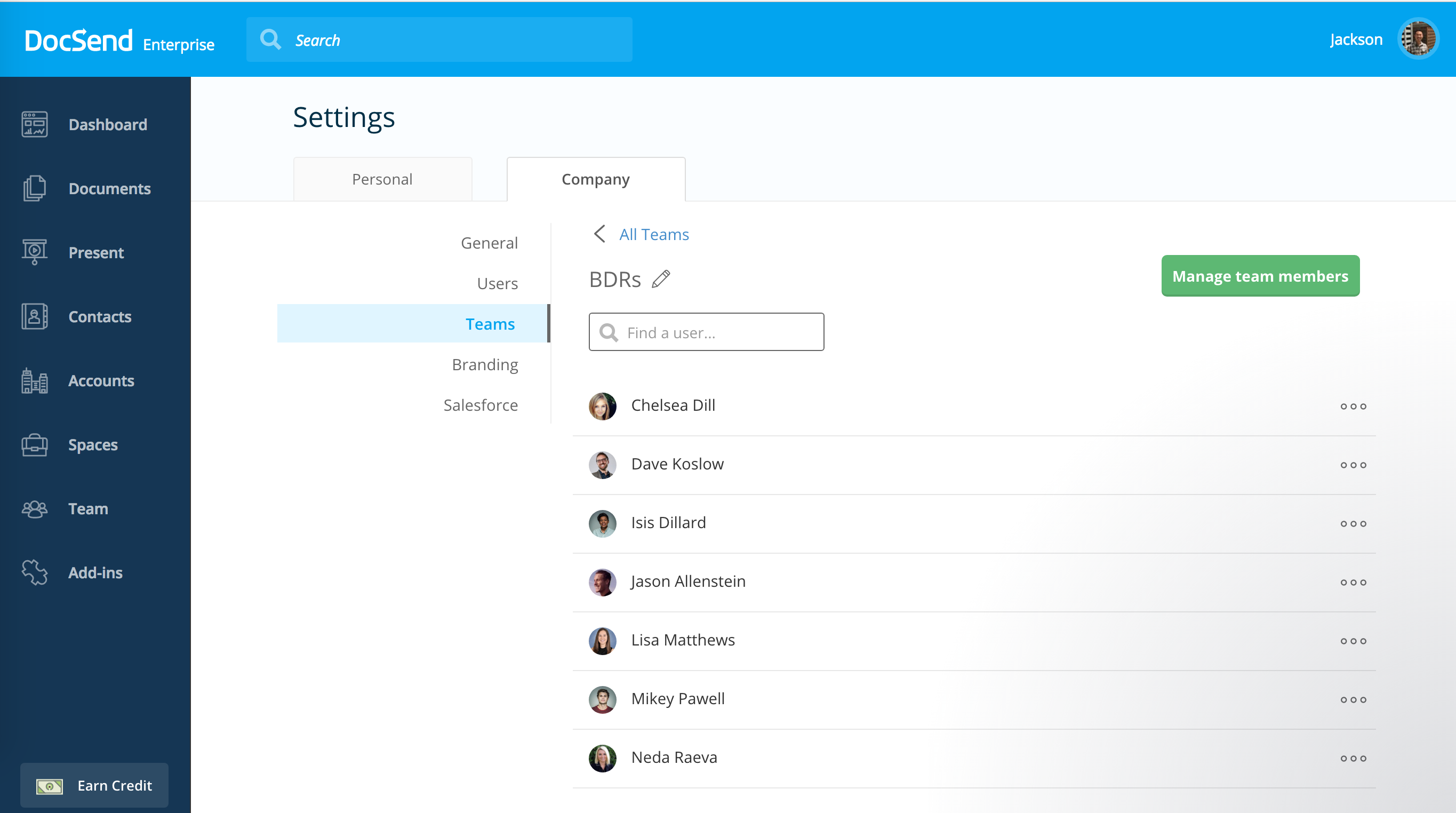Click the magnifier icon in the top search bar

point(270,39)
